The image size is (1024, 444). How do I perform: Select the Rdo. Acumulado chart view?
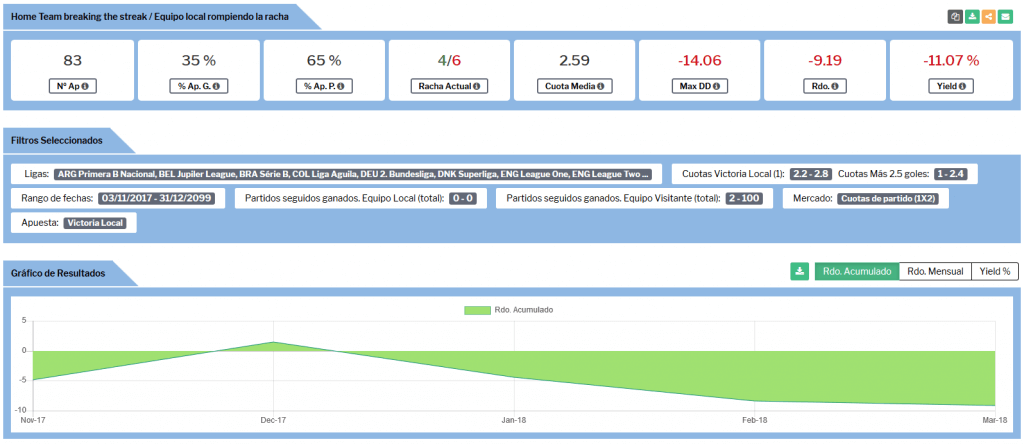tap(856, 271)
